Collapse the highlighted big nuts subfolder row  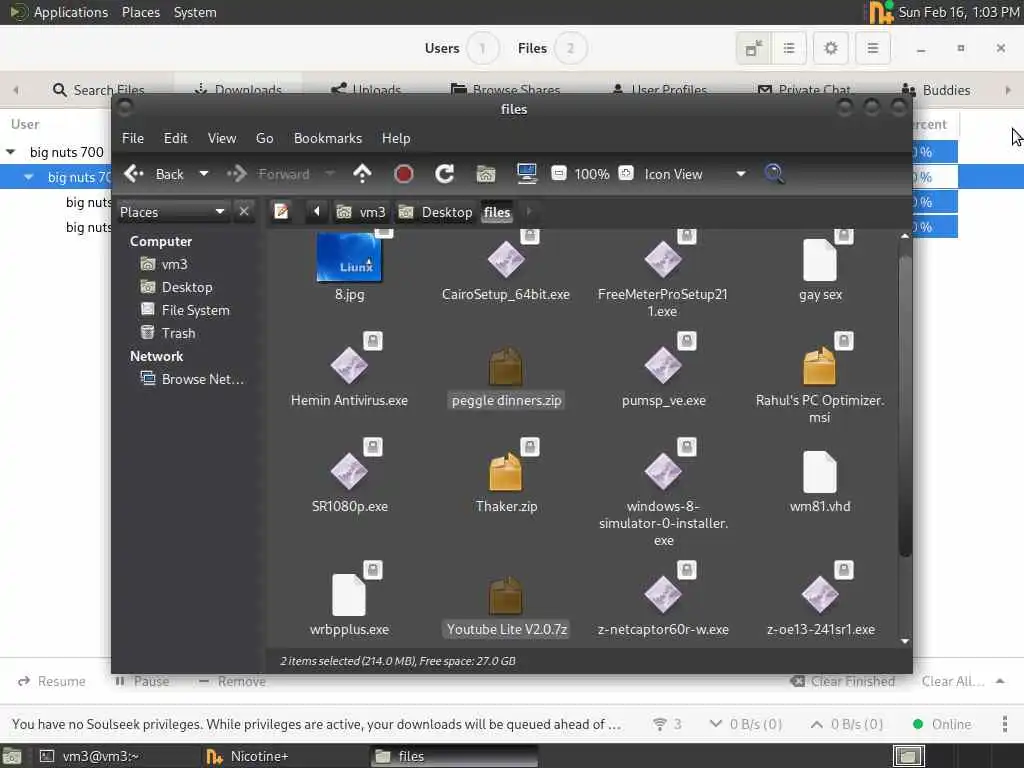point(28,177)
